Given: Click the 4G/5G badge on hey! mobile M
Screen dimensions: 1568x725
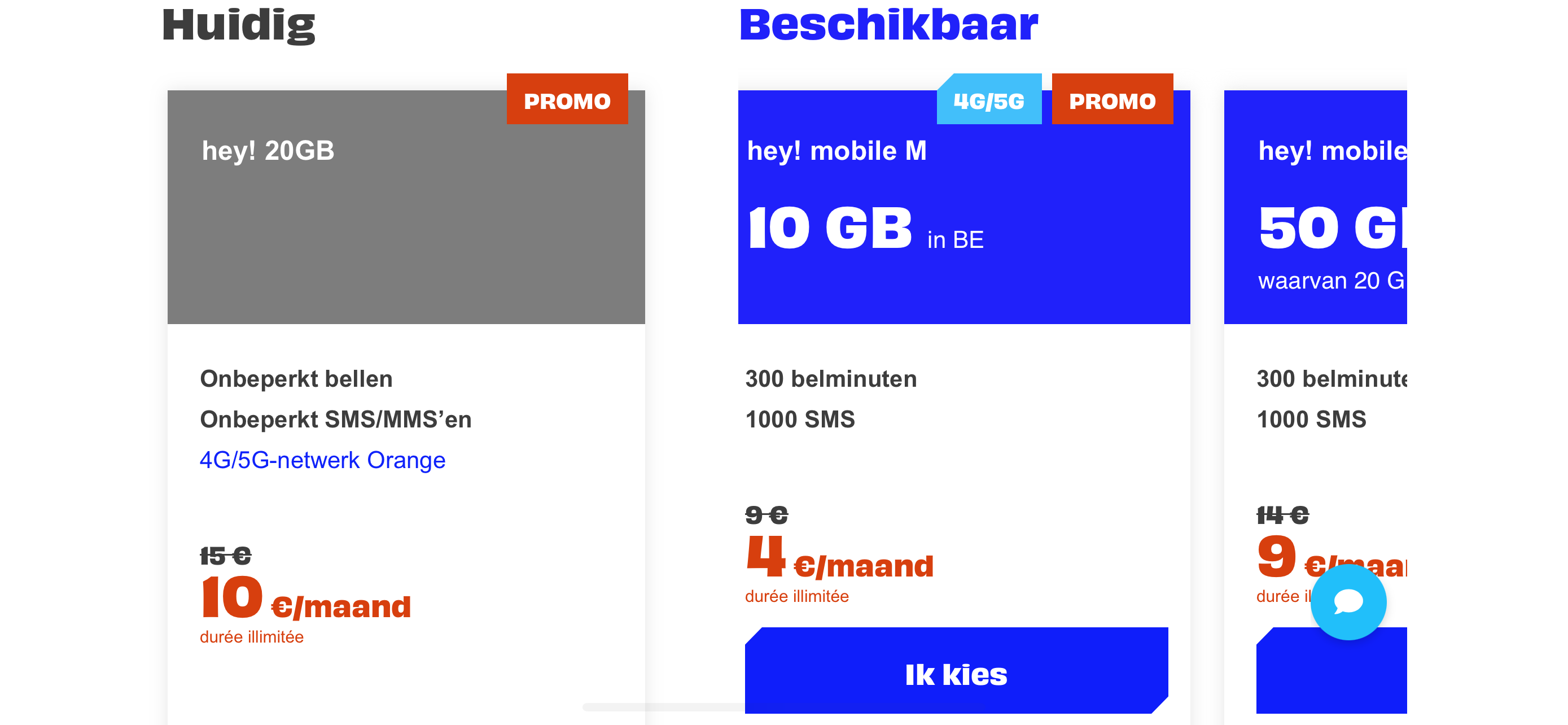Looking at the screenshot, I should click(988, 101).
